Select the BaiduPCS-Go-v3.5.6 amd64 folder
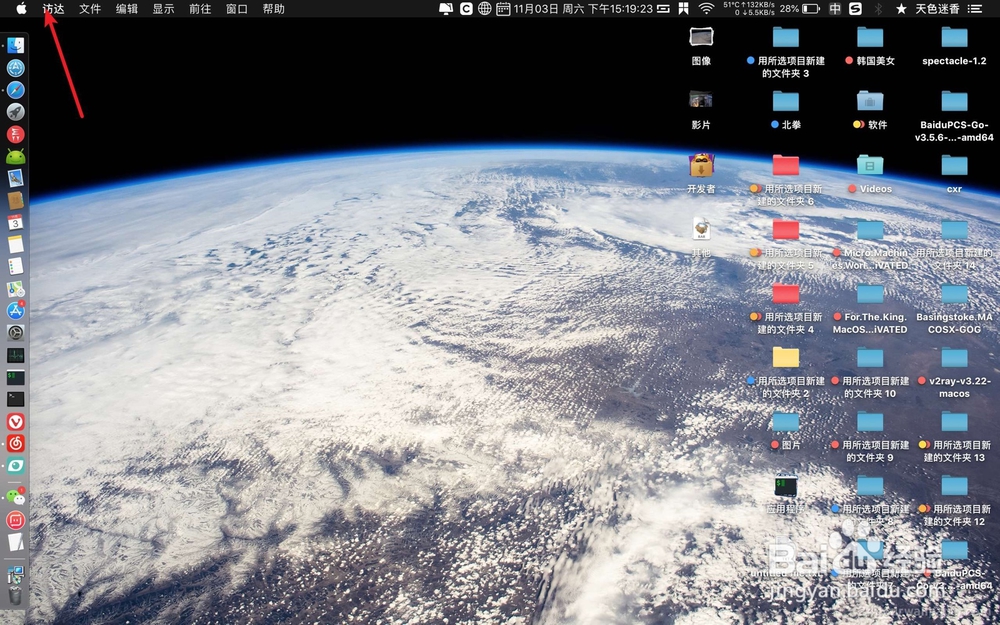 [954, 101]
